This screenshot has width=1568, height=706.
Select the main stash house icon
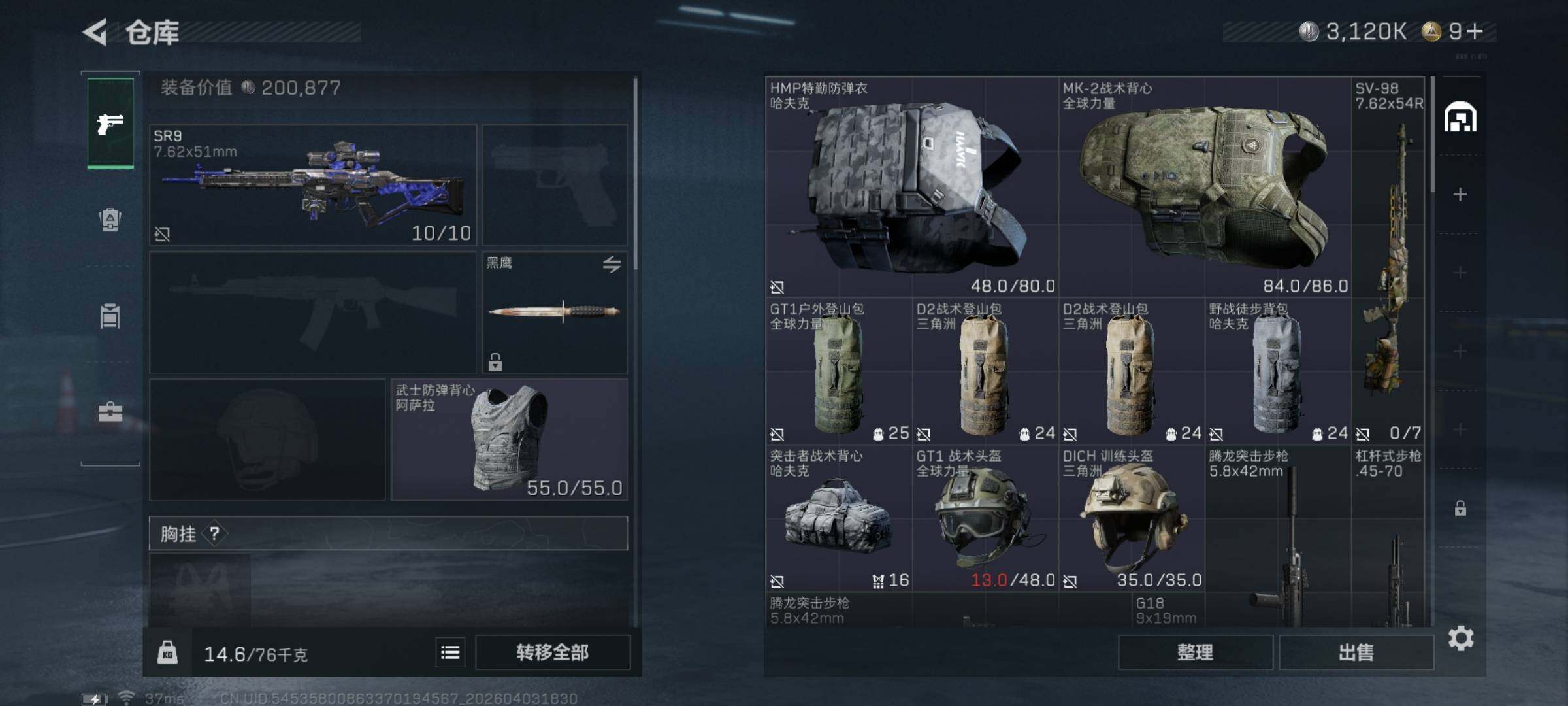(x=1460, y=117)
